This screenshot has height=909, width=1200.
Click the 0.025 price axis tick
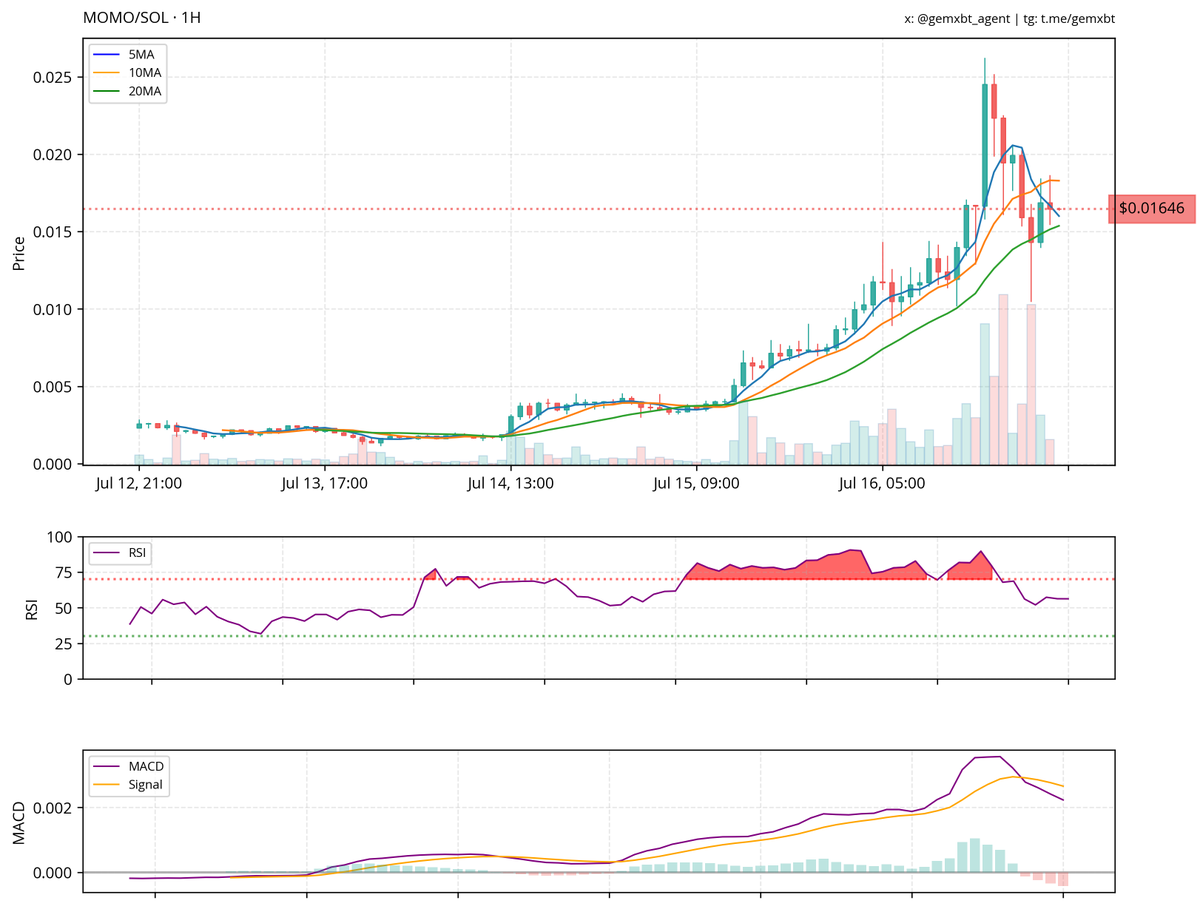52,78
